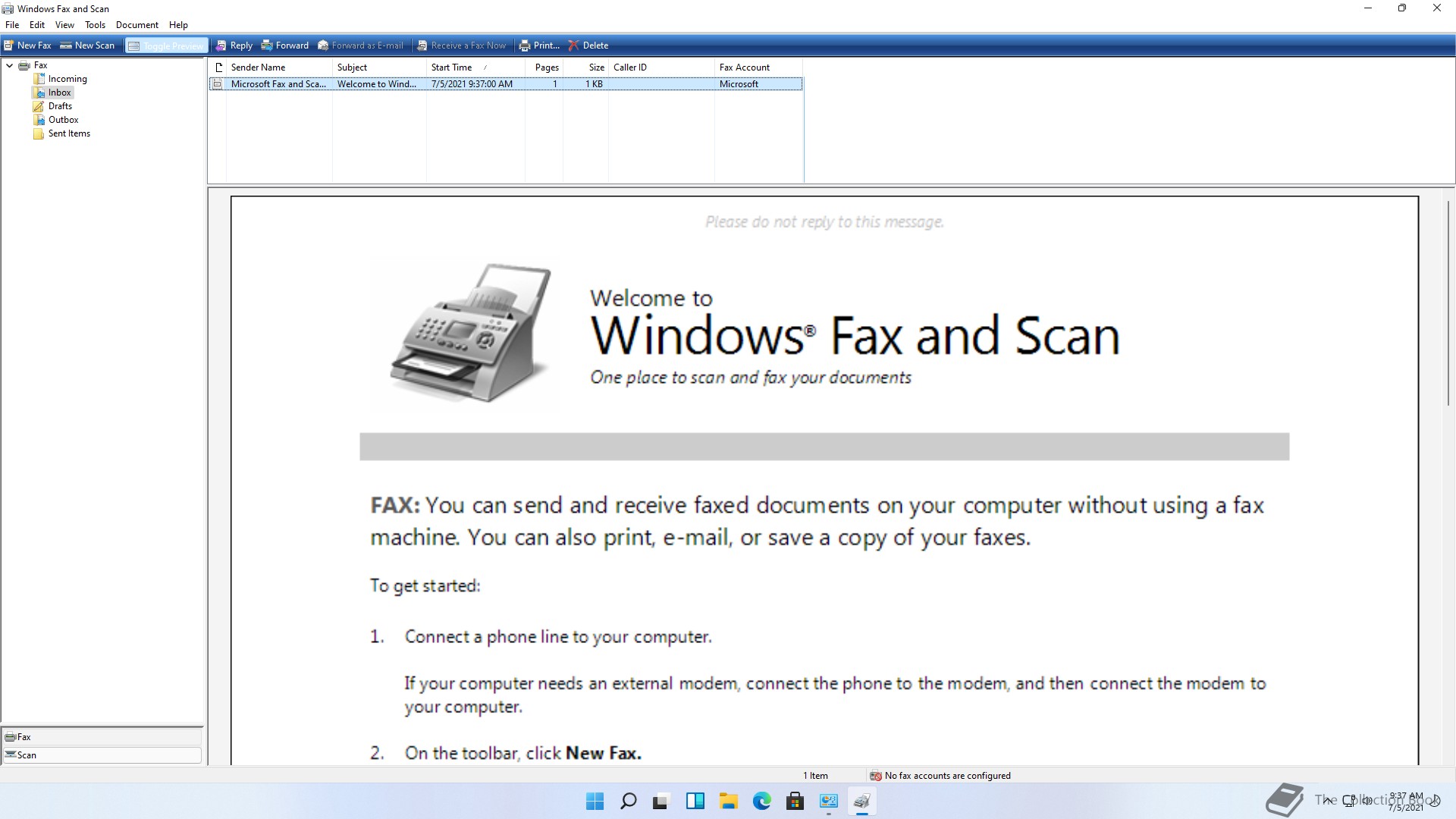Toggle the Preview pane button
The width and height of the screenshot is (1456, 819).
166,45
